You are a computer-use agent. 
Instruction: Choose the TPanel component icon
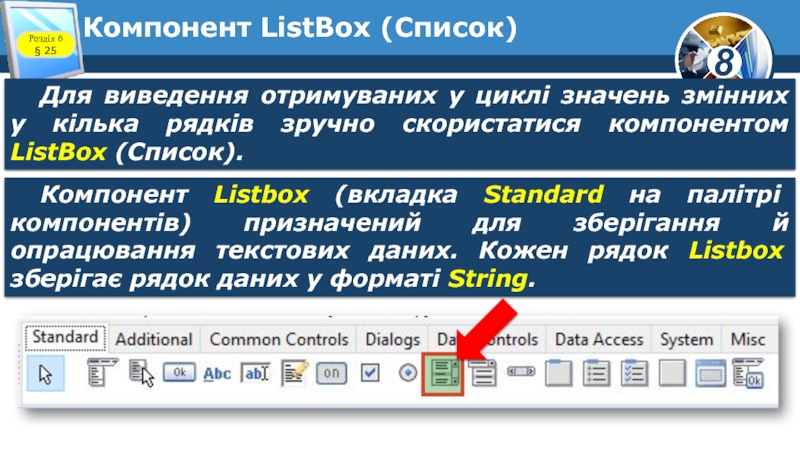coord(672,373)
